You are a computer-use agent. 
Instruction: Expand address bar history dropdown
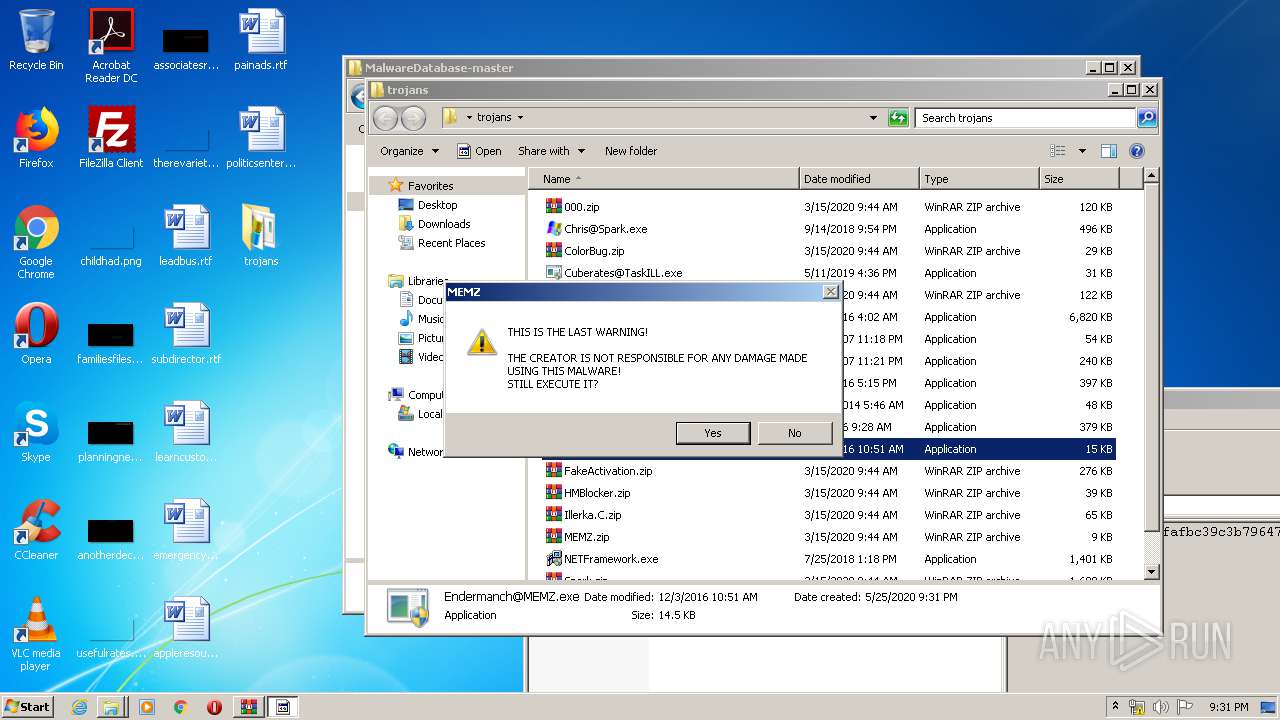pos(875,118)
